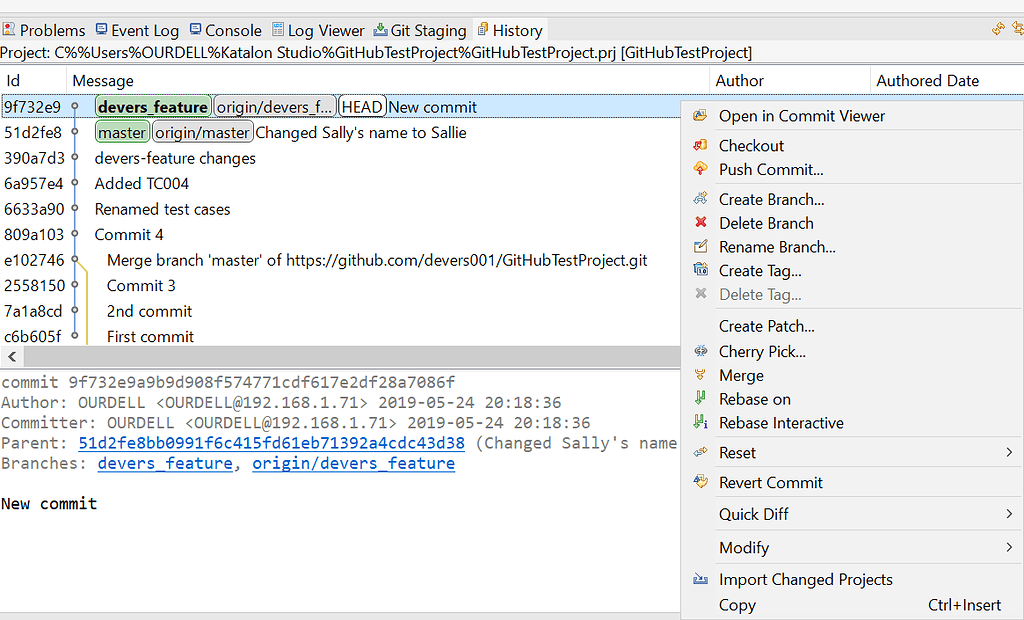The height and width of the screenshot is (620, 1024).
Task: Select the 'Added TC004' commit row
Action: click(141, 184)
